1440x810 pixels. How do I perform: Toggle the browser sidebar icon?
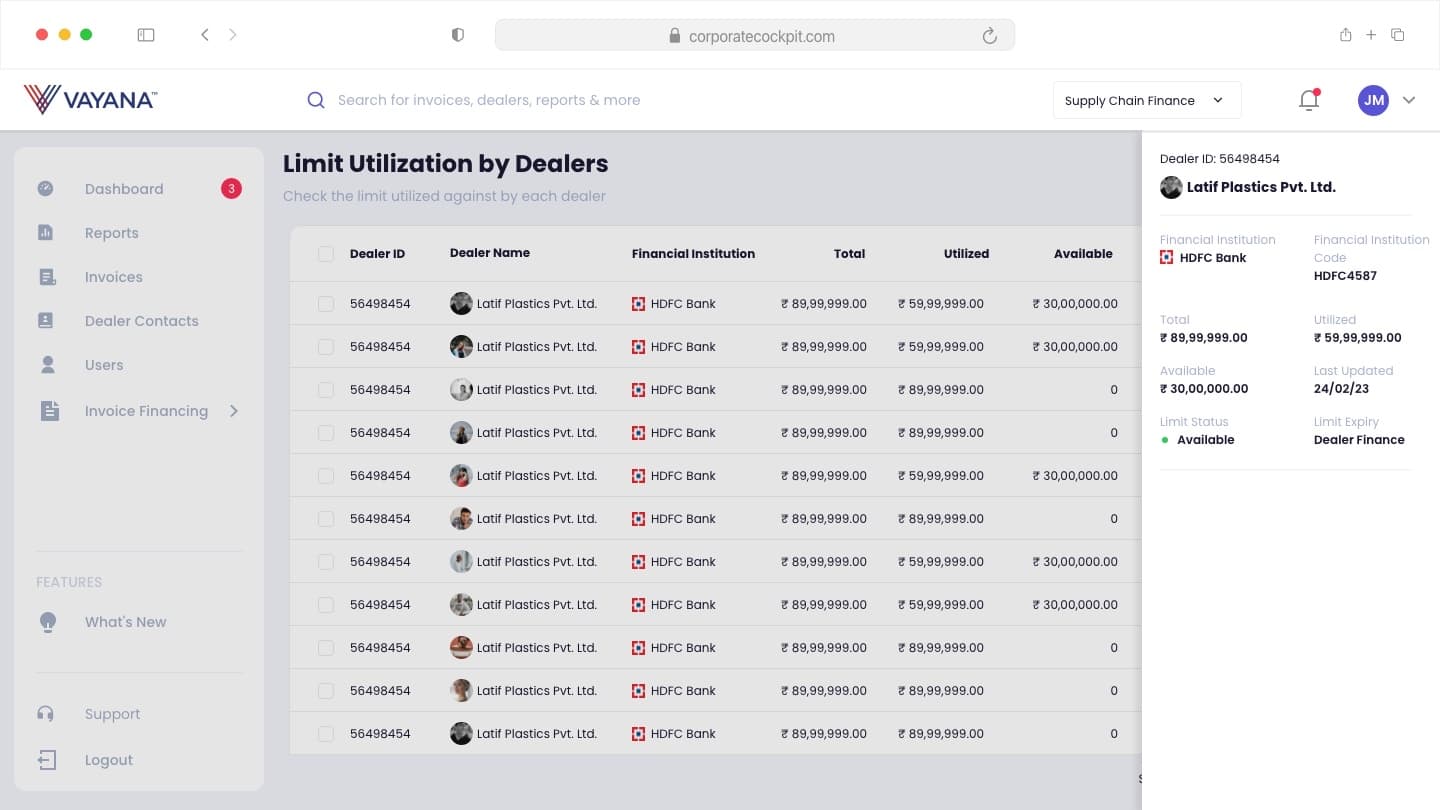click(x=146, y=35)
